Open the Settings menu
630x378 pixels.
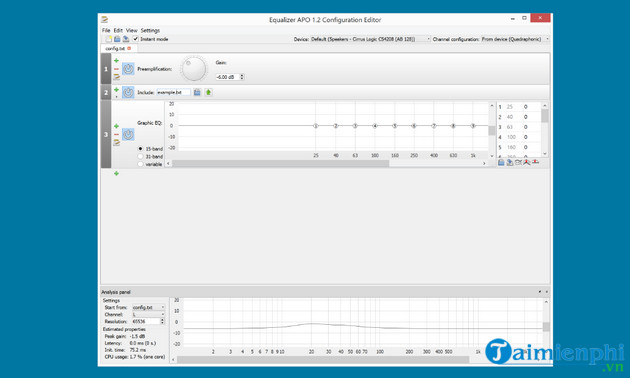(x=150, y=30)
